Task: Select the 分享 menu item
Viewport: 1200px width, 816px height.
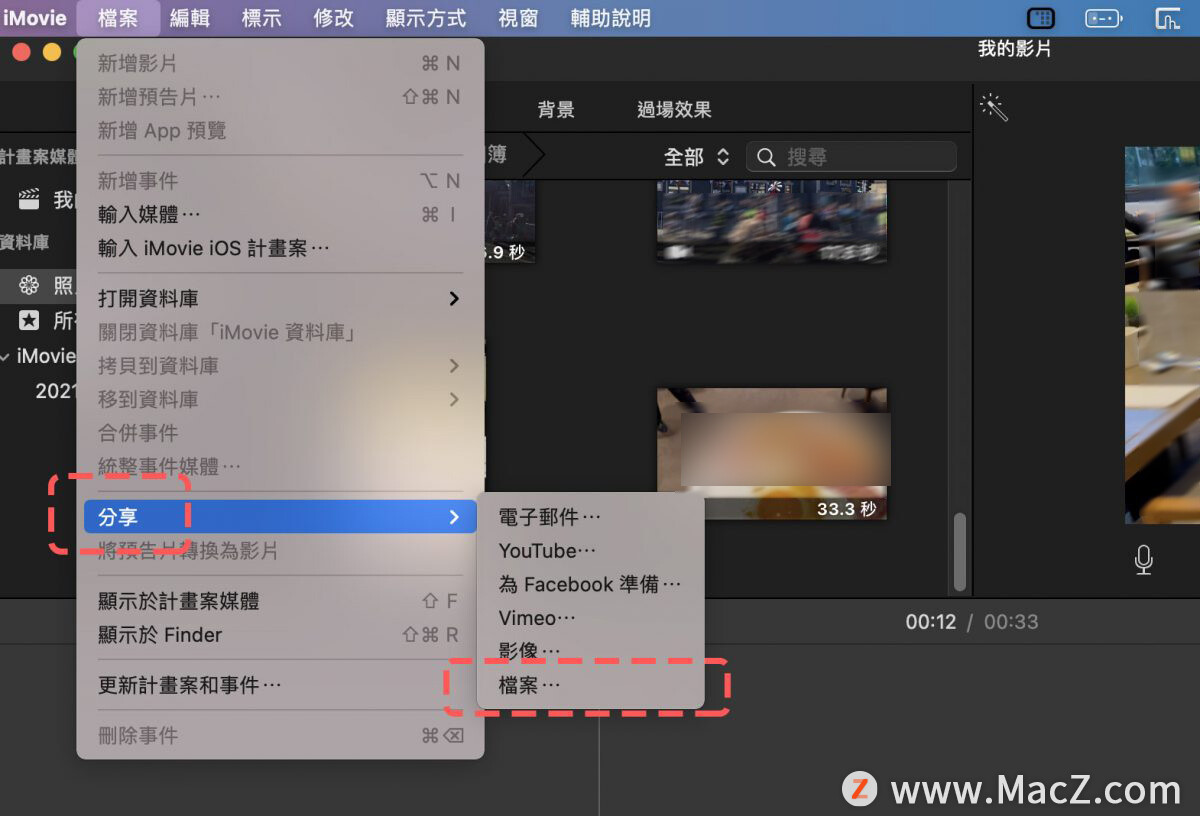Action: click(280, 517)
